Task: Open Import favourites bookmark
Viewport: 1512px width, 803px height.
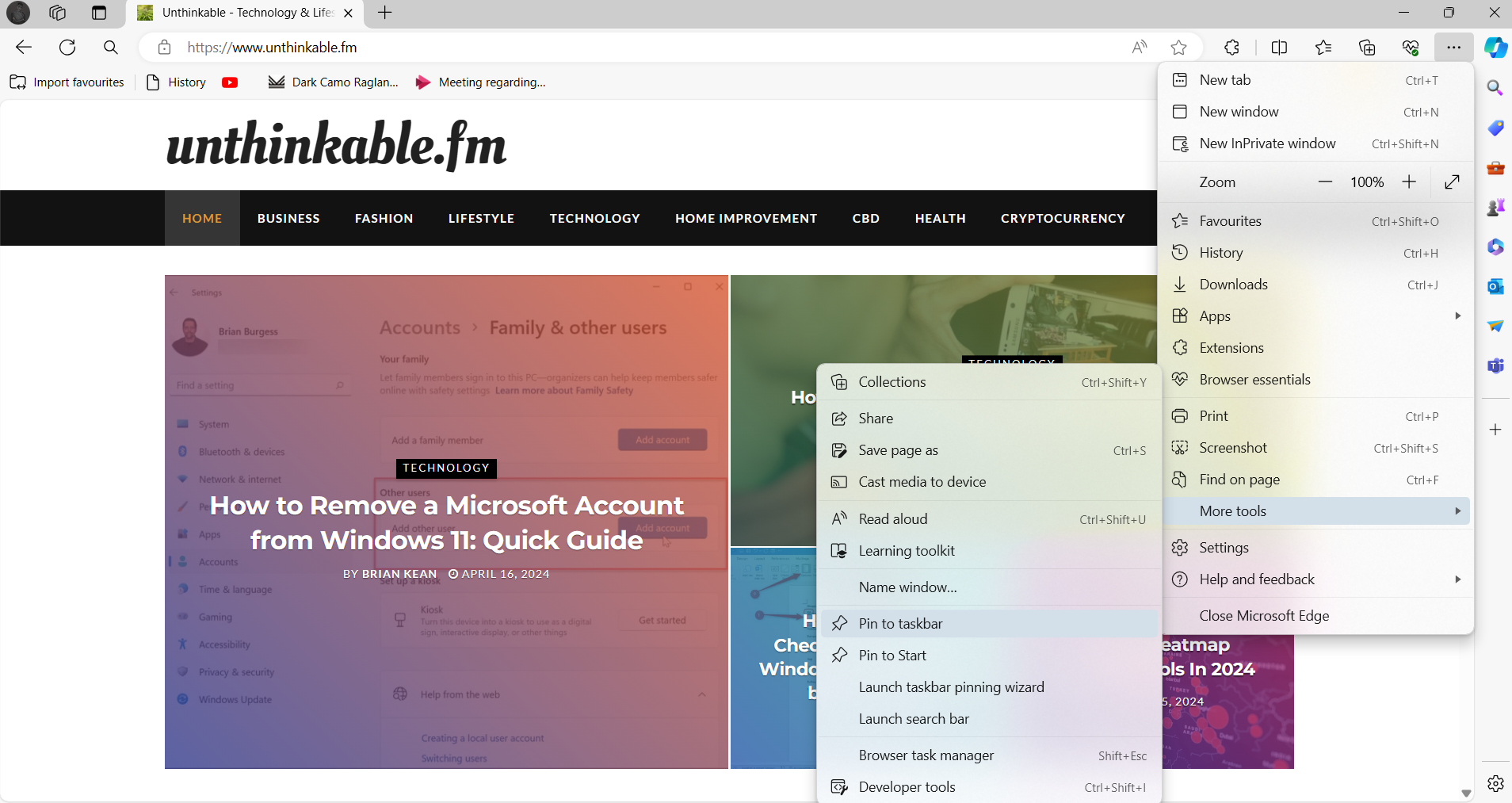Action: click(67, 82)
